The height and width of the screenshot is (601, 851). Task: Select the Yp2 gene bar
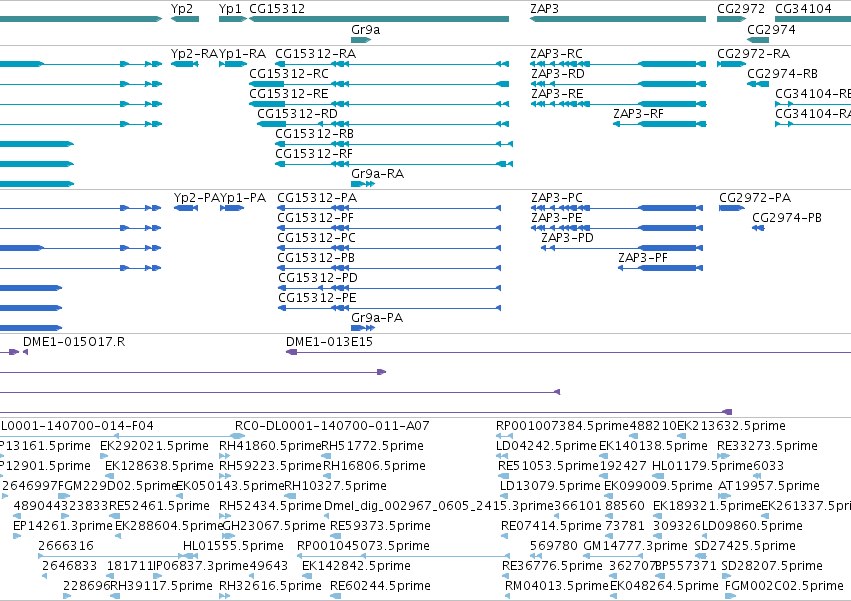click(185, 19)
